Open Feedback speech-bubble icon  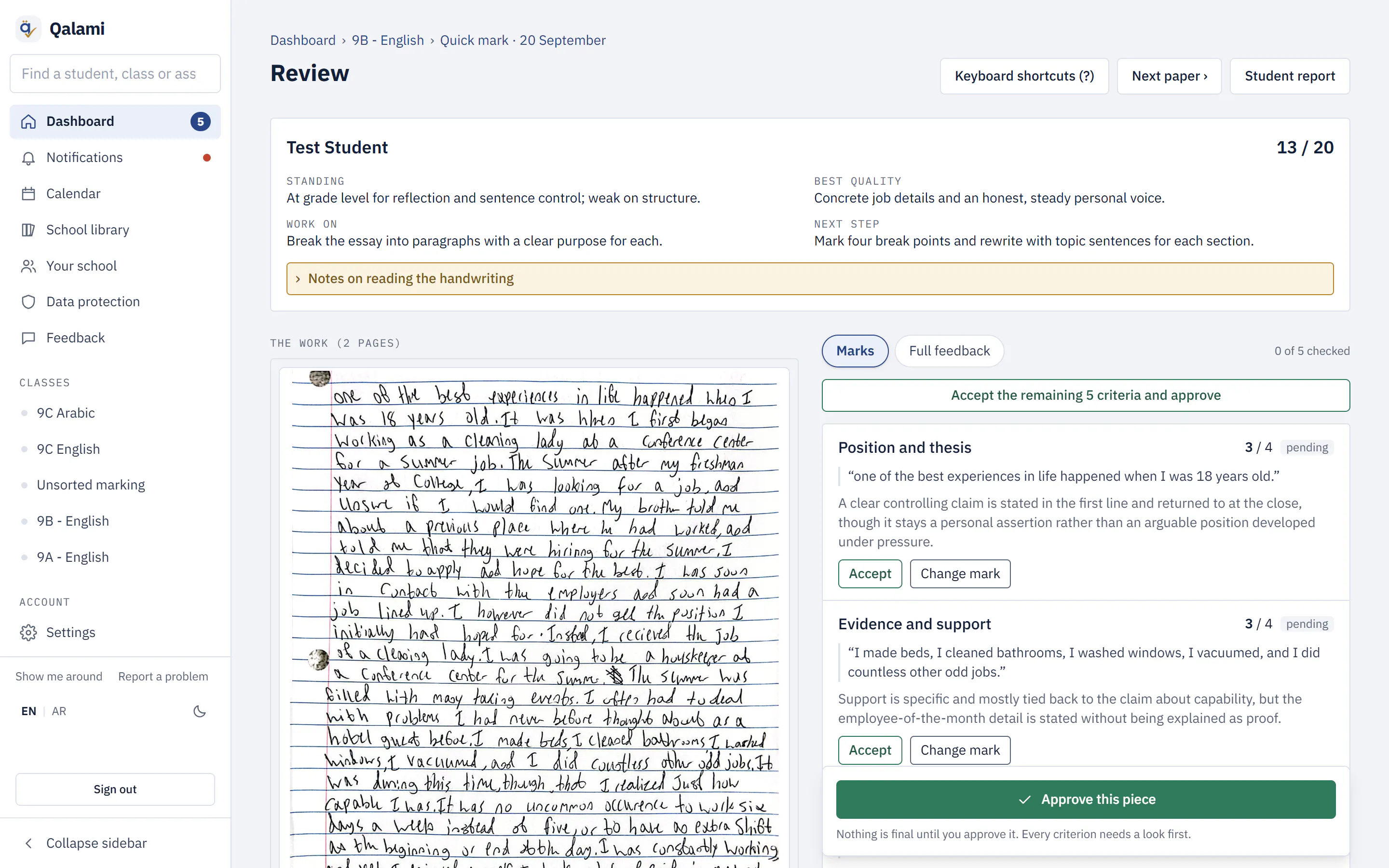click(28, 338)
